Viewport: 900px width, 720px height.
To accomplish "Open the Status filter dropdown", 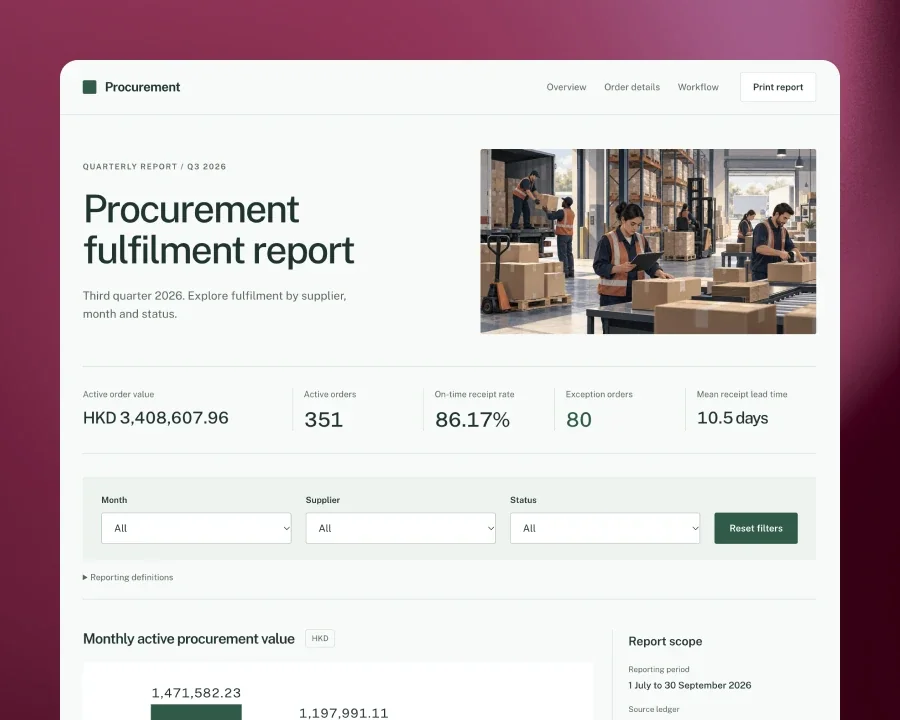I will pos(605,528).
